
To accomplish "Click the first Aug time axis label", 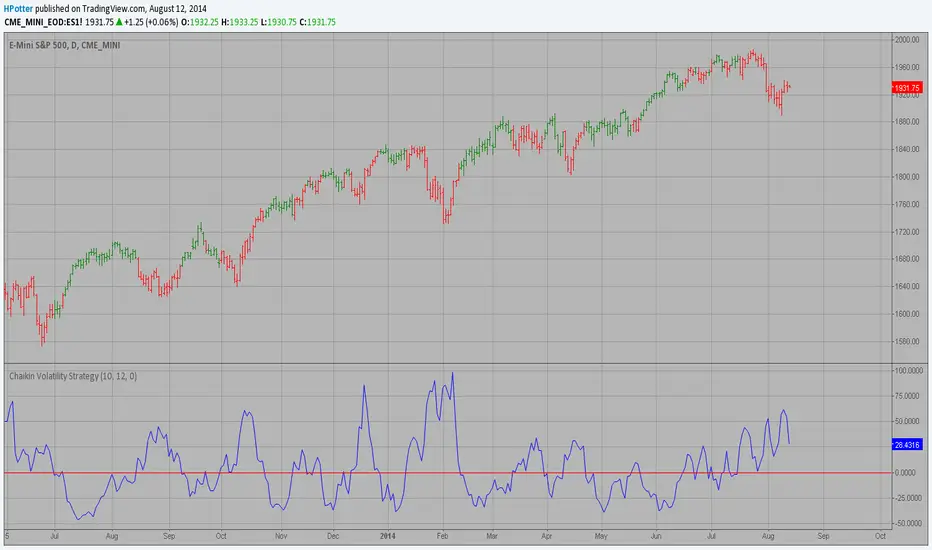I will pyautogui.click(x=112, y=536).
